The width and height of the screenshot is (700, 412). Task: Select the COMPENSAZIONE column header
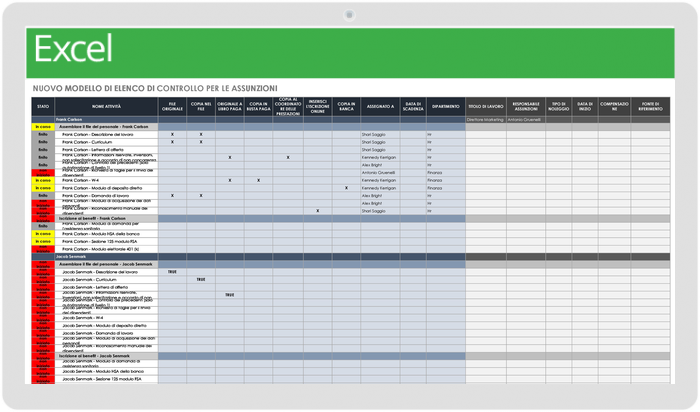pyautogui.click(x=614, y=107)
